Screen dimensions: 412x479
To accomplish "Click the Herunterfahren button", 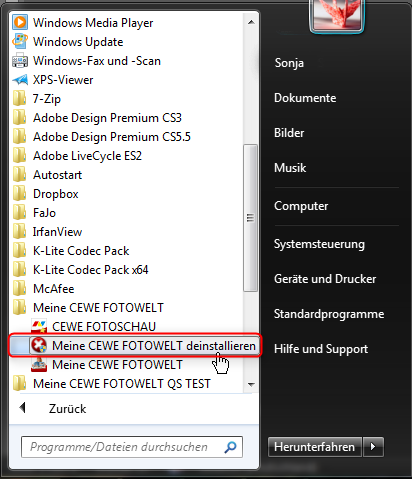I will click(315, 447).
